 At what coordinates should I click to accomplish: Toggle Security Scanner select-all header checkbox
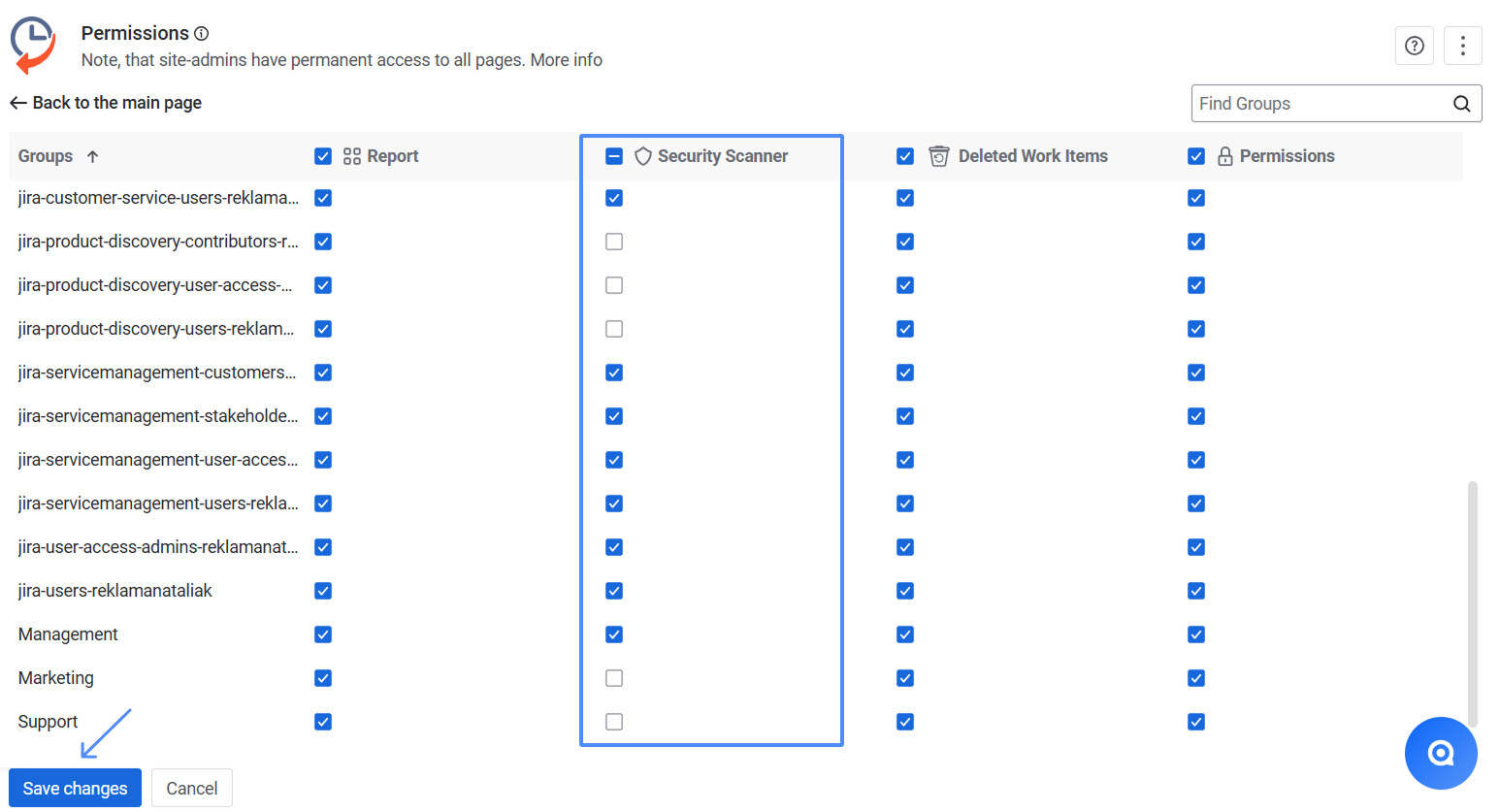click(613, 156)
